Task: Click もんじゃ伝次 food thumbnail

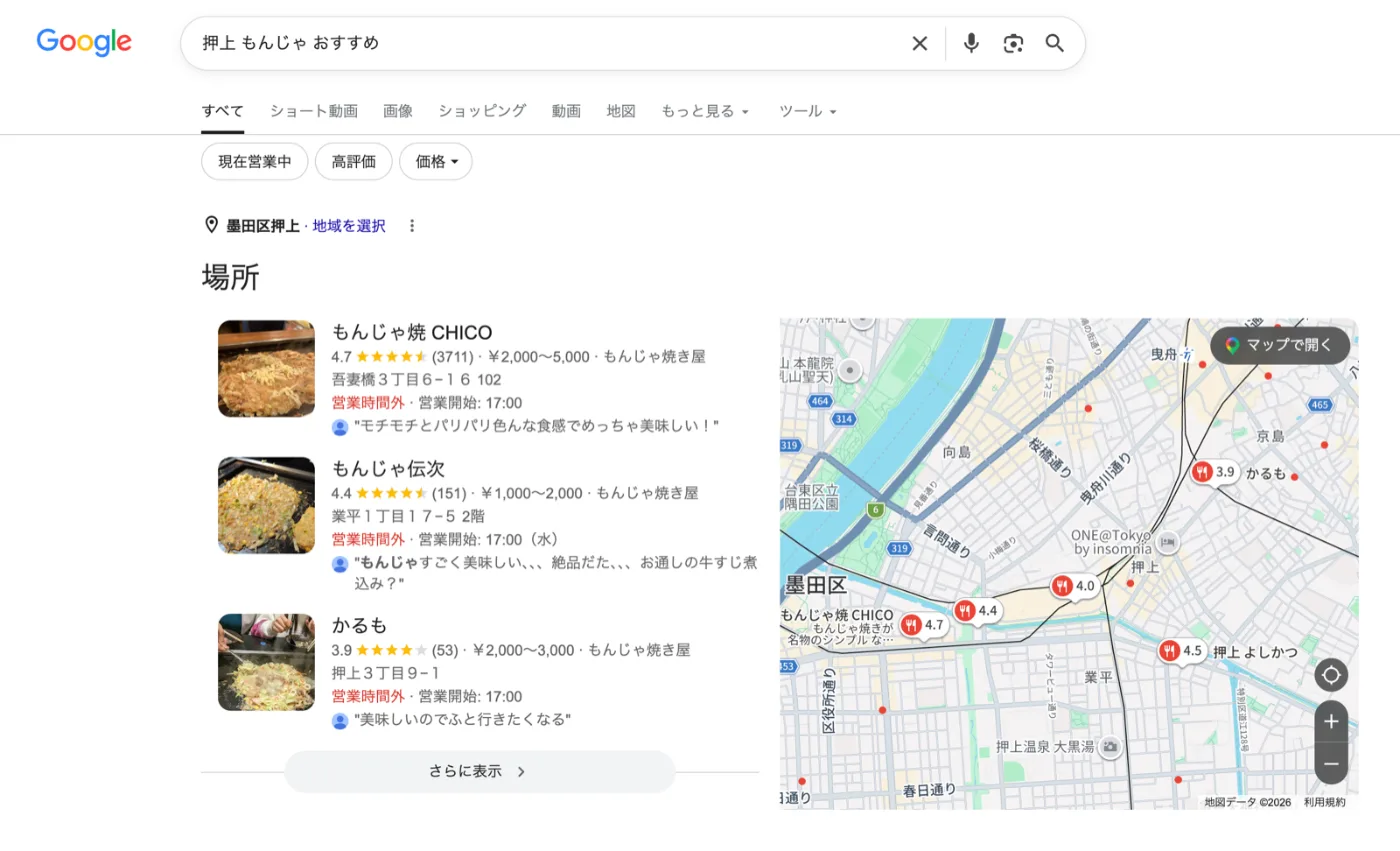Action: [266, 505]
